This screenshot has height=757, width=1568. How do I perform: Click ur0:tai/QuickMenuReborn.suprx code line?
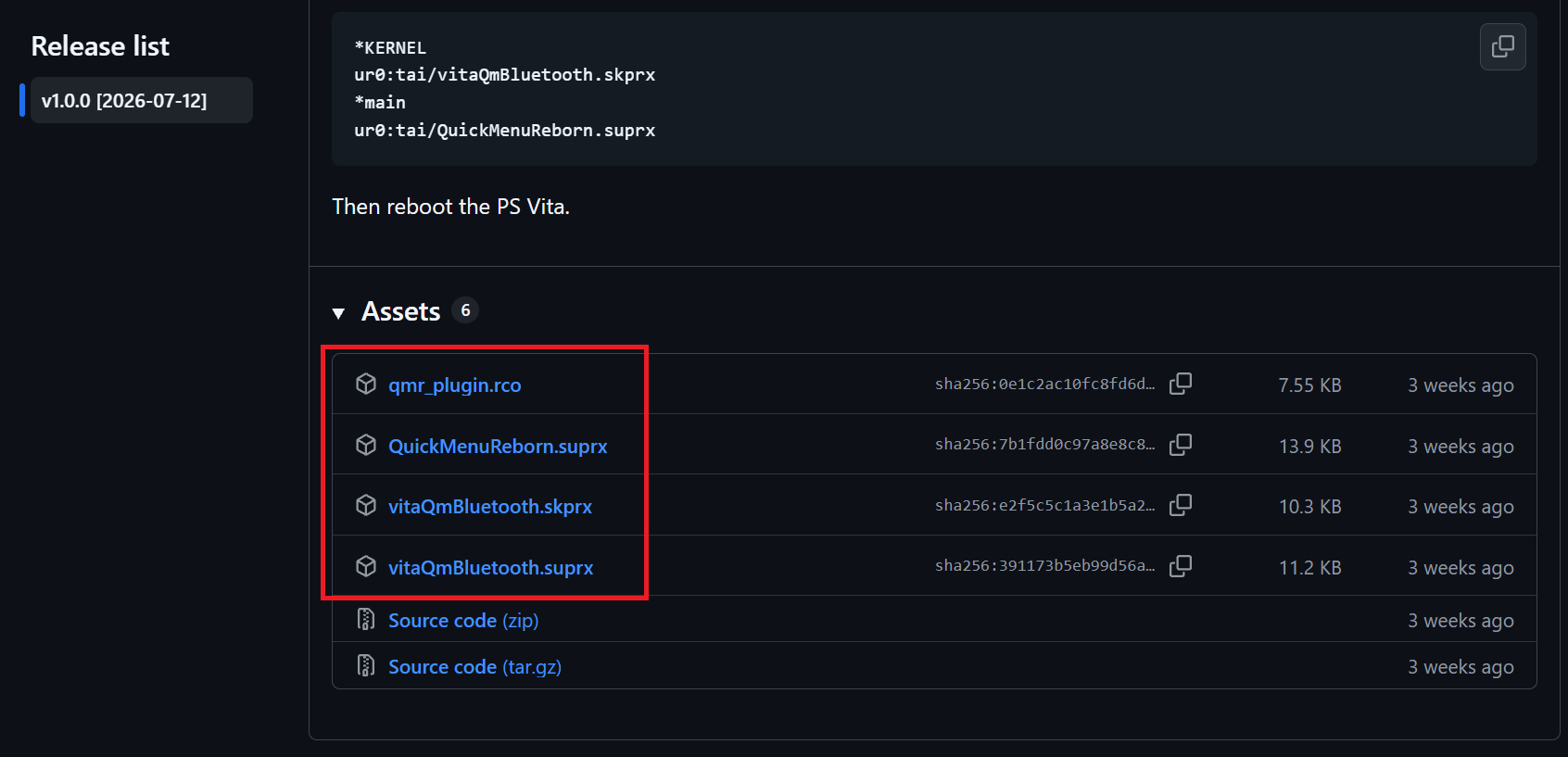click(504, 131)
